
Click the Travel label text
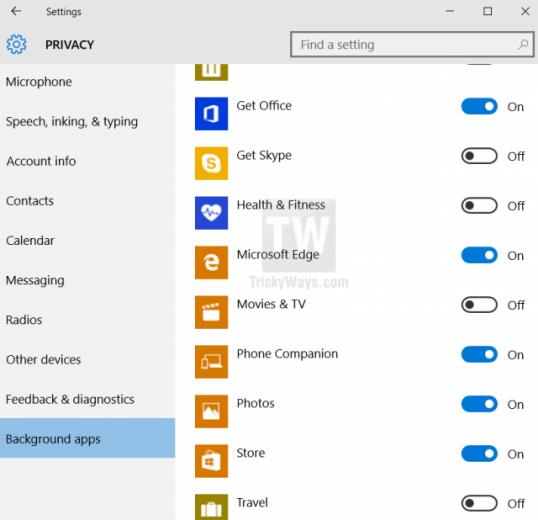coord(252,503)
